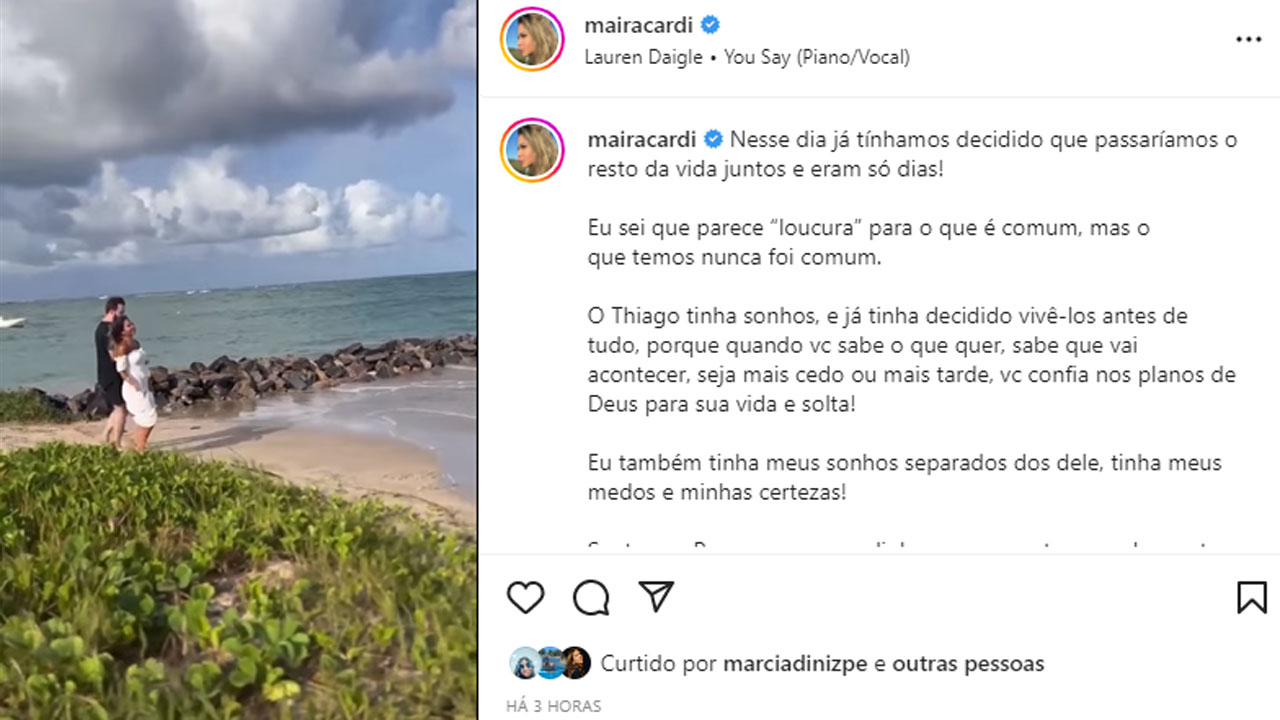Click the third liker avatar thumbnail
This screenshot has width=1280, height=720.
575,663
